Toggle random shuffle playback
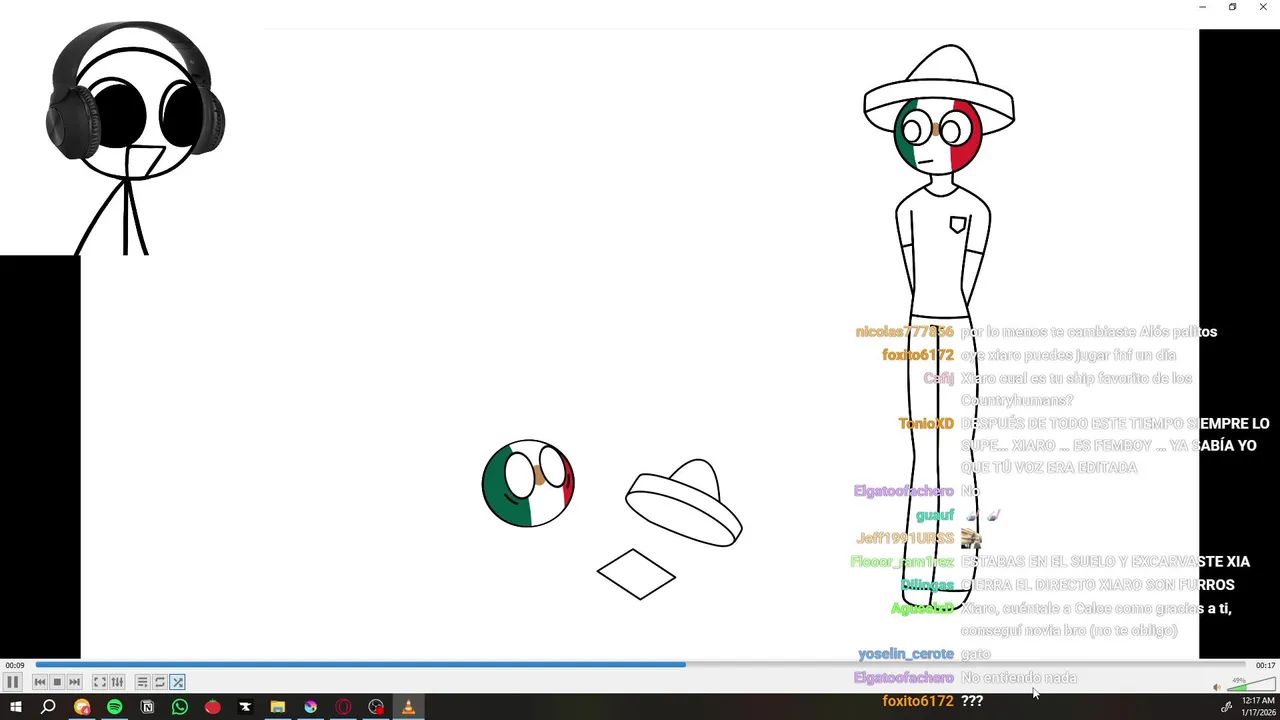Screen dimensions: 1280x720 [x=177, y=682]
